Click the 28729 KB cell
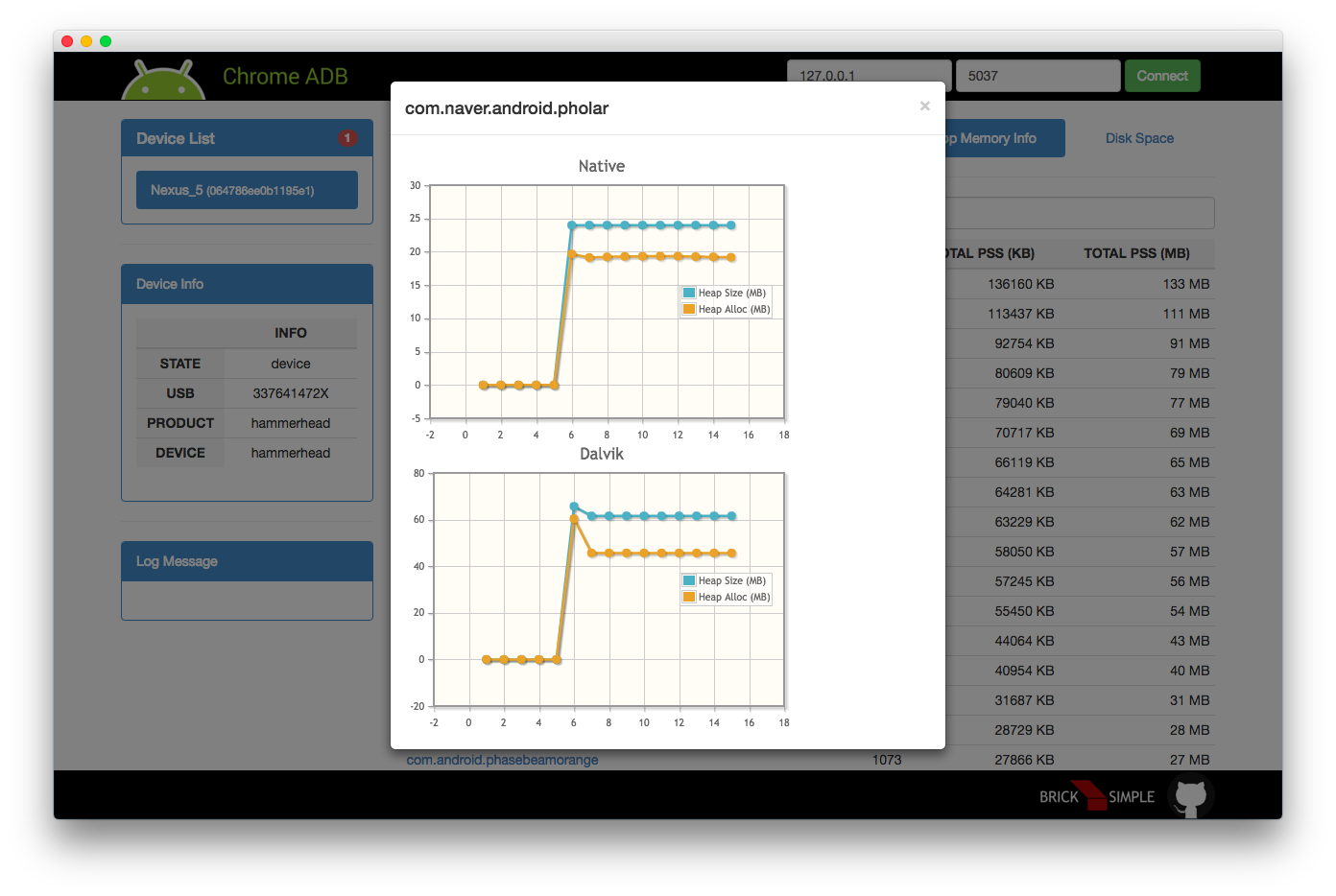Viewport: 1336px width, 896px height. pos(1024,730)
